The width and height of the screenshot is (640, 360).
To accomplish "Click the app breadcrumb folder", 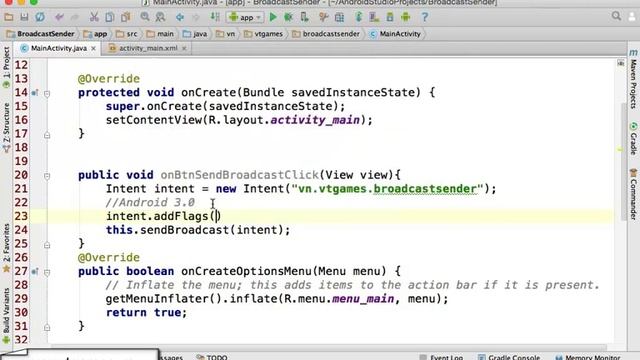I will click(95, 34).
